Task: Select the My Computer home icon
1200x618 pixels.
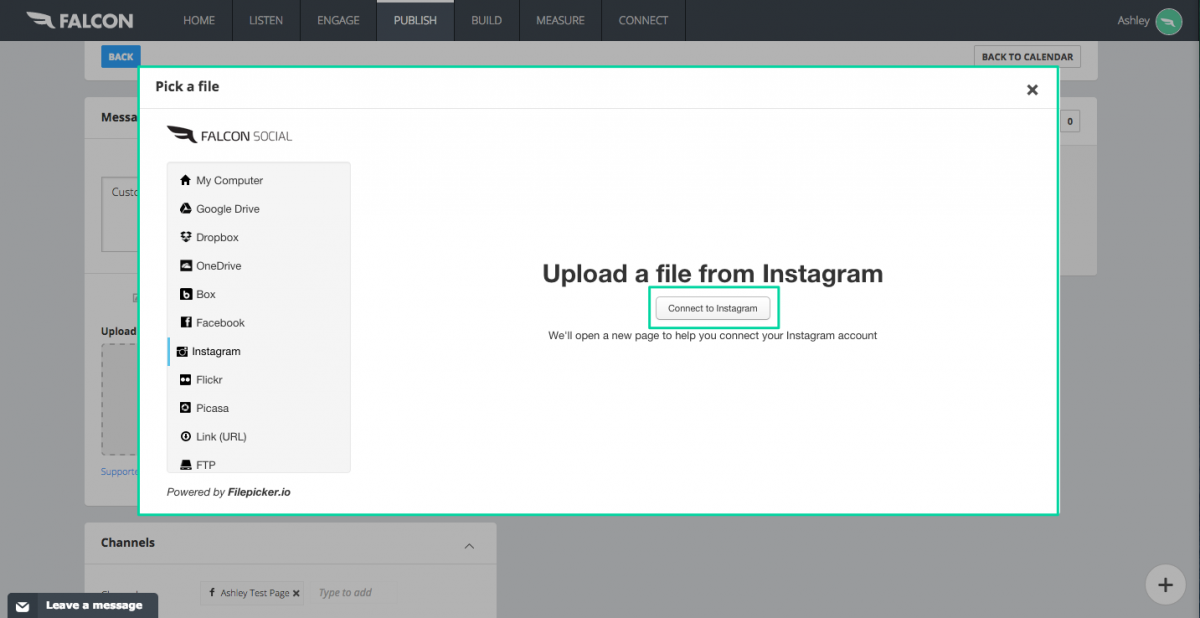Action: coord(185,181)
